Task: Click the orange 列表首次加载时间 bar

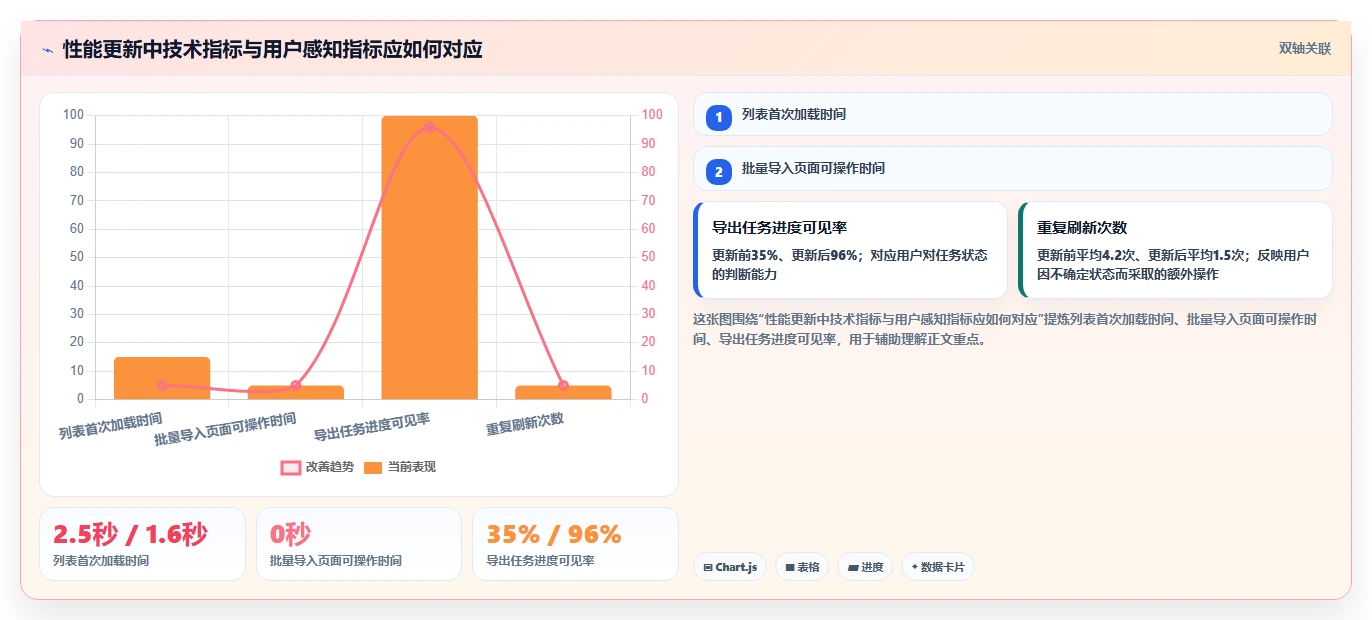Action: pos(162,378)
